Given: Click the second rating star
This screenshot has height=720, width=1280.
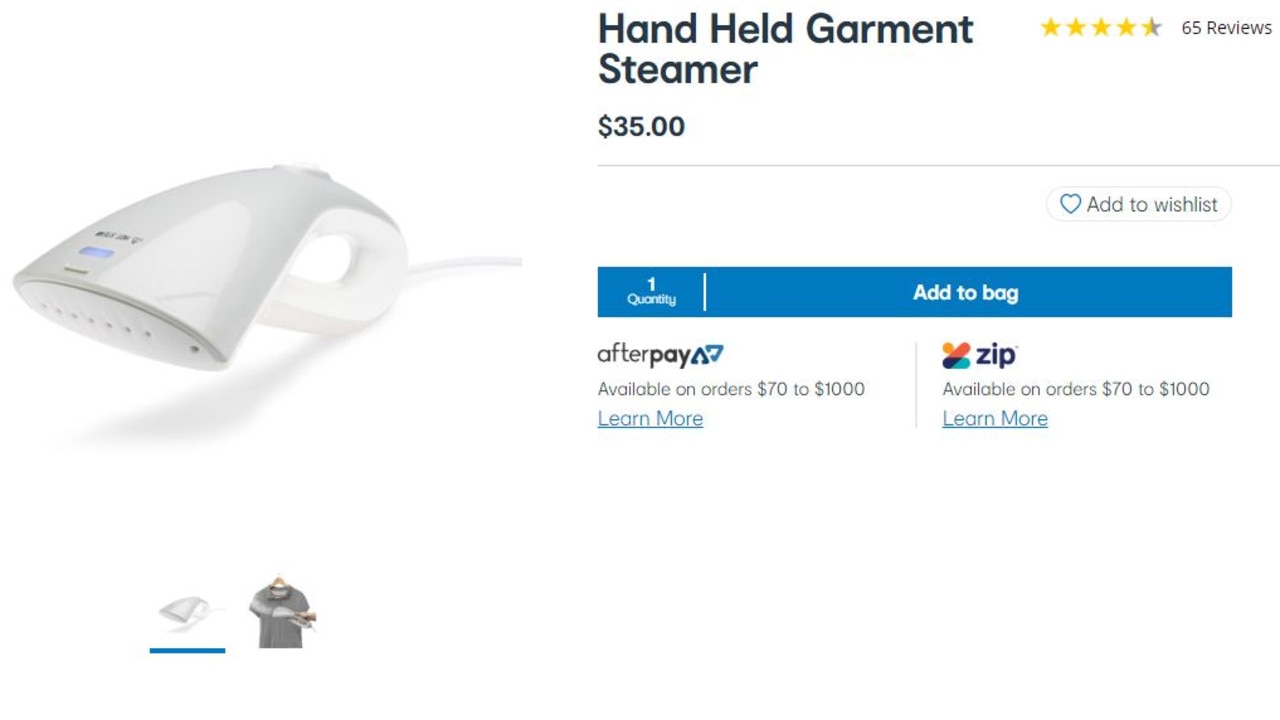Looking at the screenshot, I should pyautogui.click(x=1076, y=27).
